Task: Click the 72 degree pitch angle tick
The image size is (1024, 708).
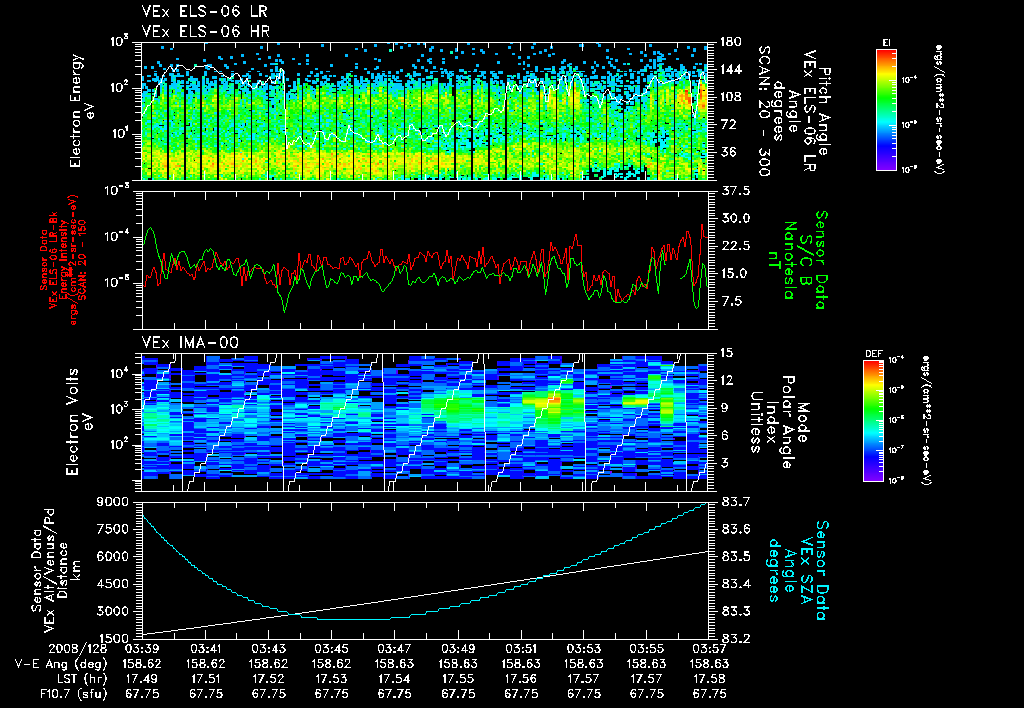Action: [729, 124]
